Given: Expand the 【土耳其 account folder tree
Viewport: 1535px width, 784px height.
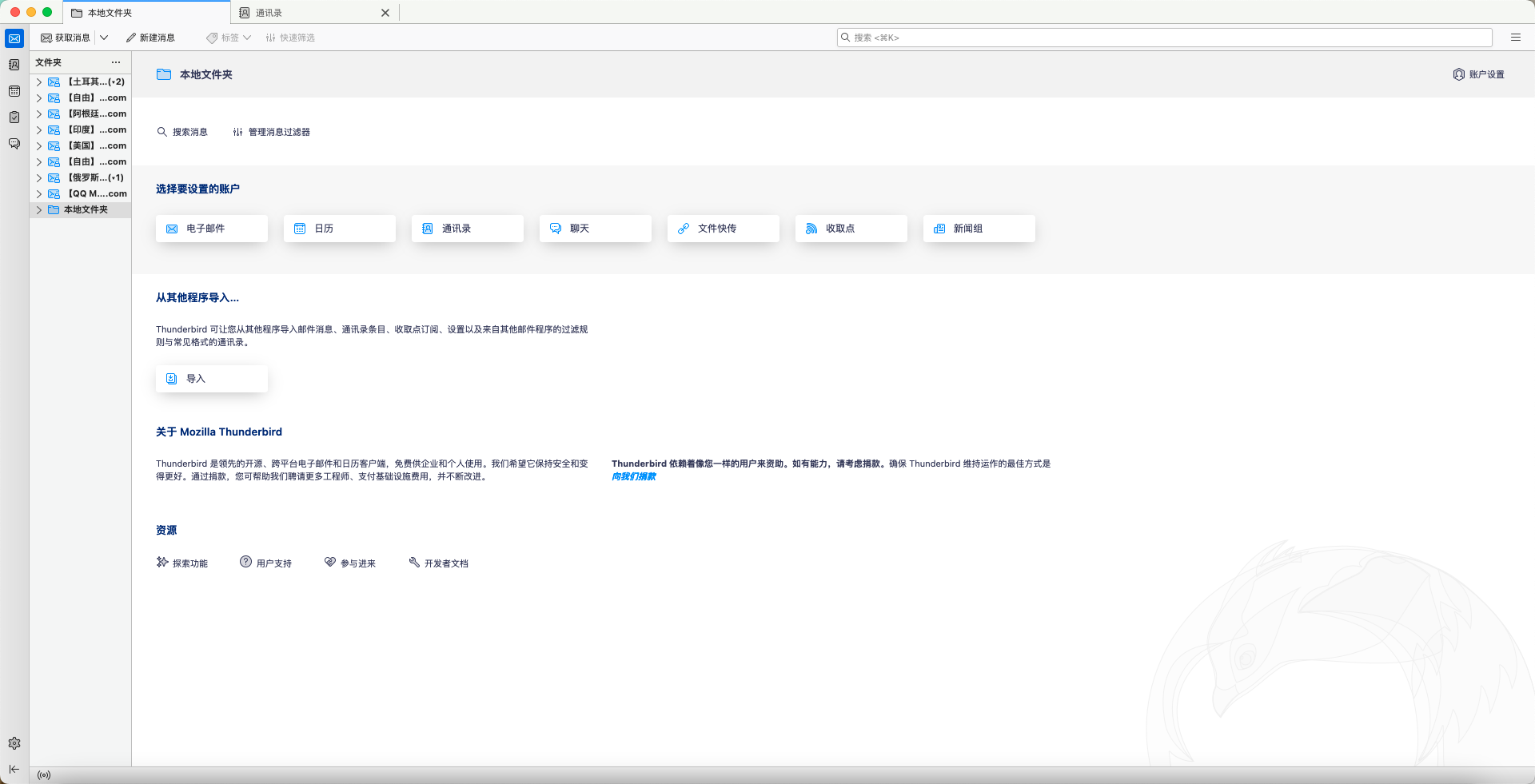Looking at the screenshot, I should pos(38,82).
